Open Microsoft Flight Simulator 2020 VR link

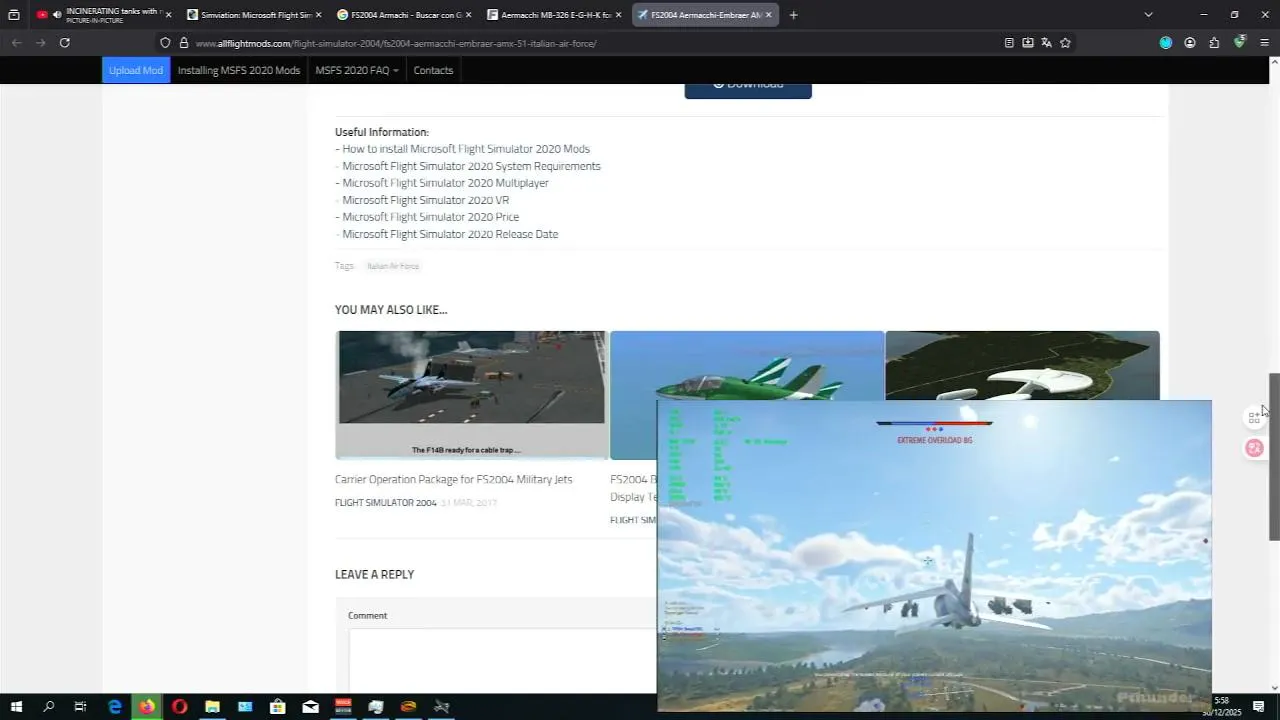(x=425, y=200)
